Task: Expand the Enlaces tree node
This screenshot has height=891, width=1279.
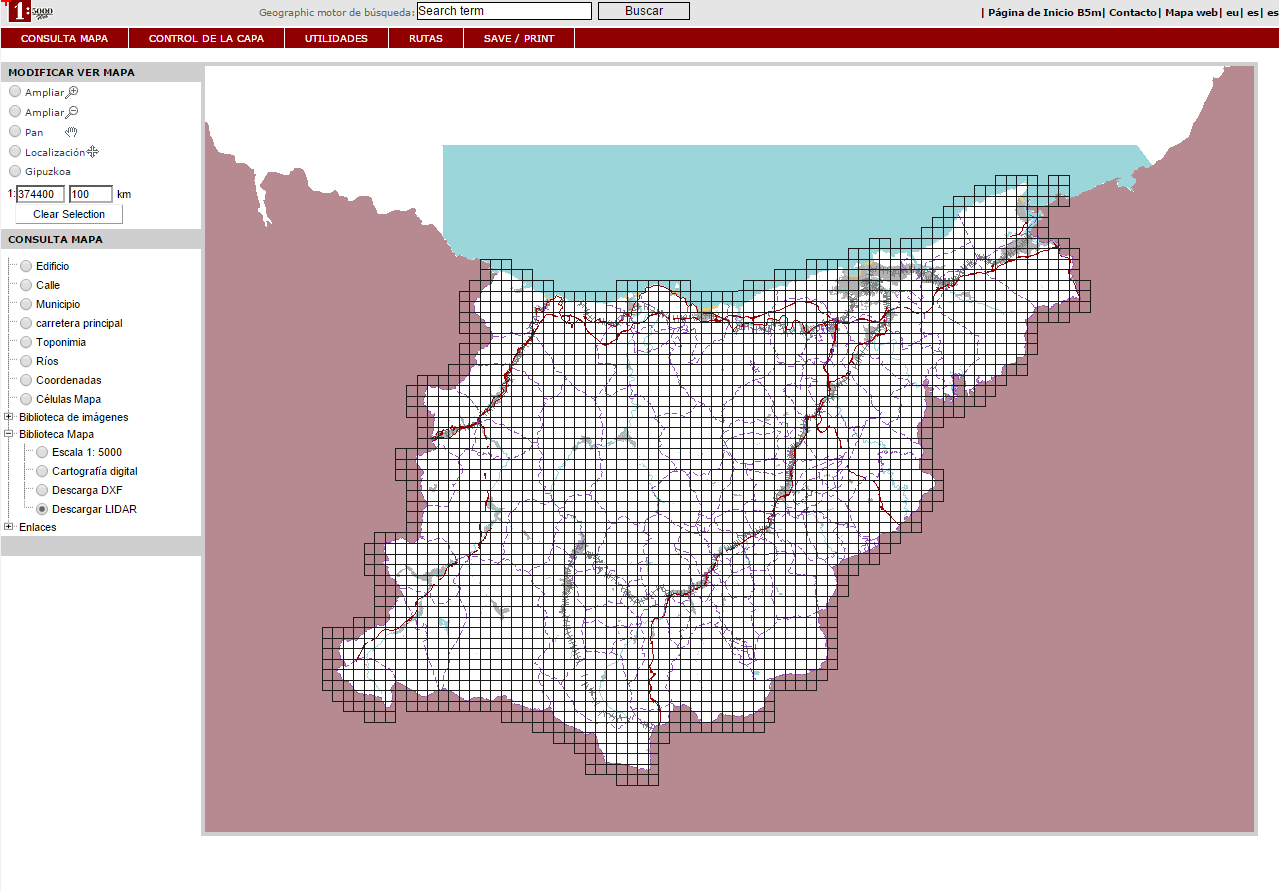Action: (9, 527)
